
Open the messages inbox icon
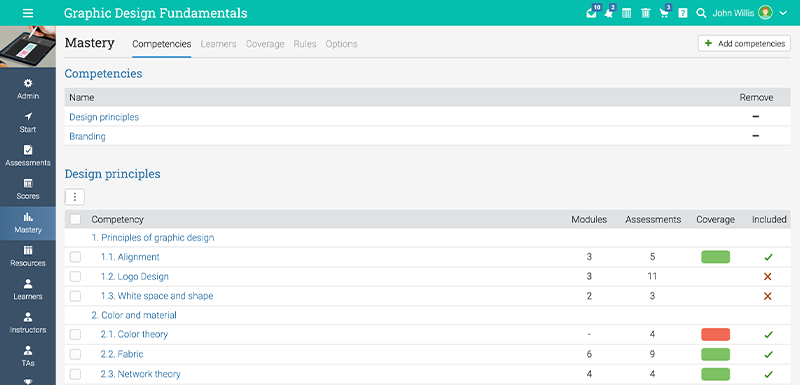click(592, 13)
